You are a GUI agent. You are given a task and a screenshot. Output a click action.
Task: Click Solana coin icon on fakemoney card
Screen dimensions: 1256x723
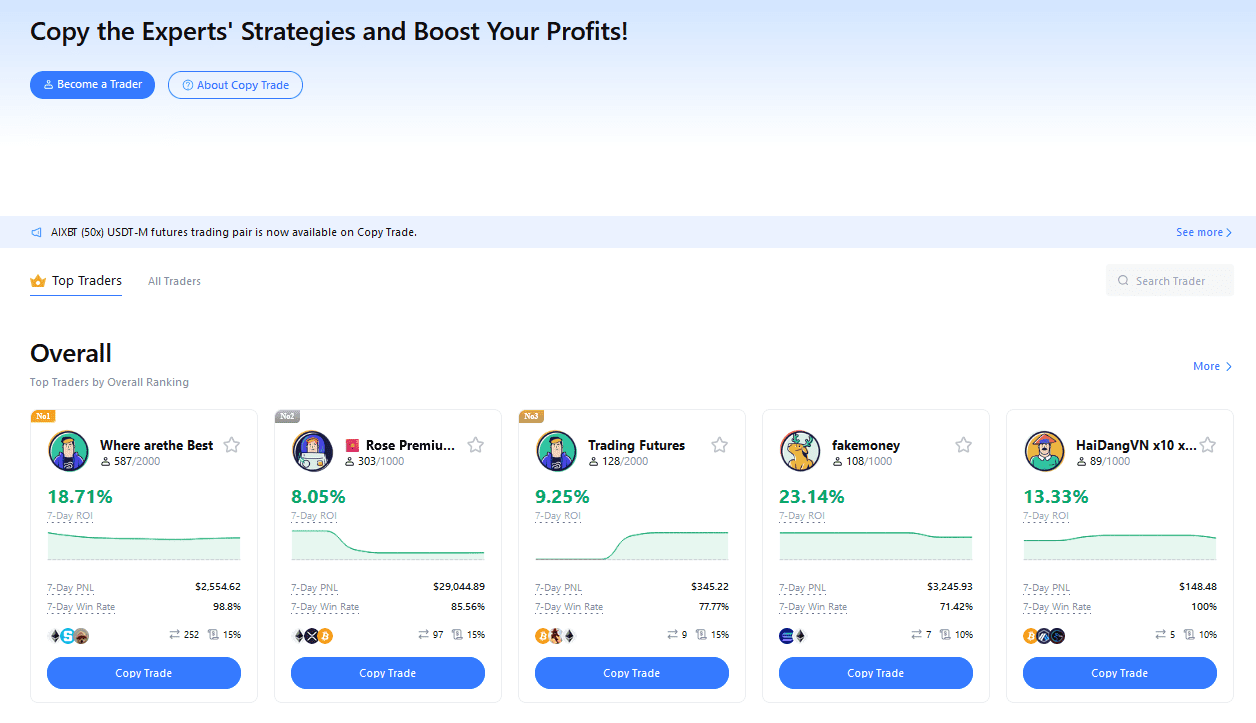click(786, 635)
